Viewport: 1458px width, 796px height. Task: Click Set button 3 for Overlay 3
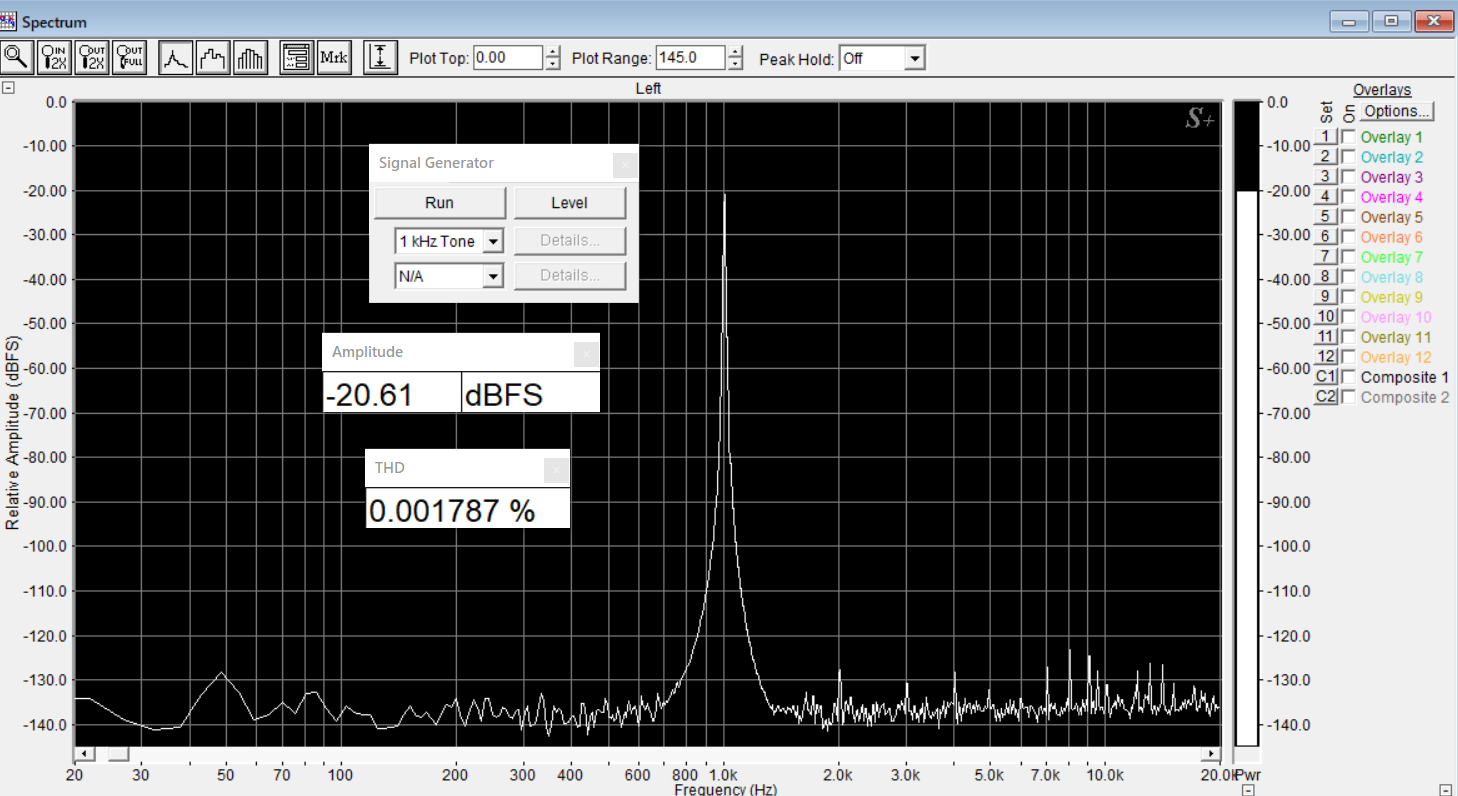pos(1325,177)
